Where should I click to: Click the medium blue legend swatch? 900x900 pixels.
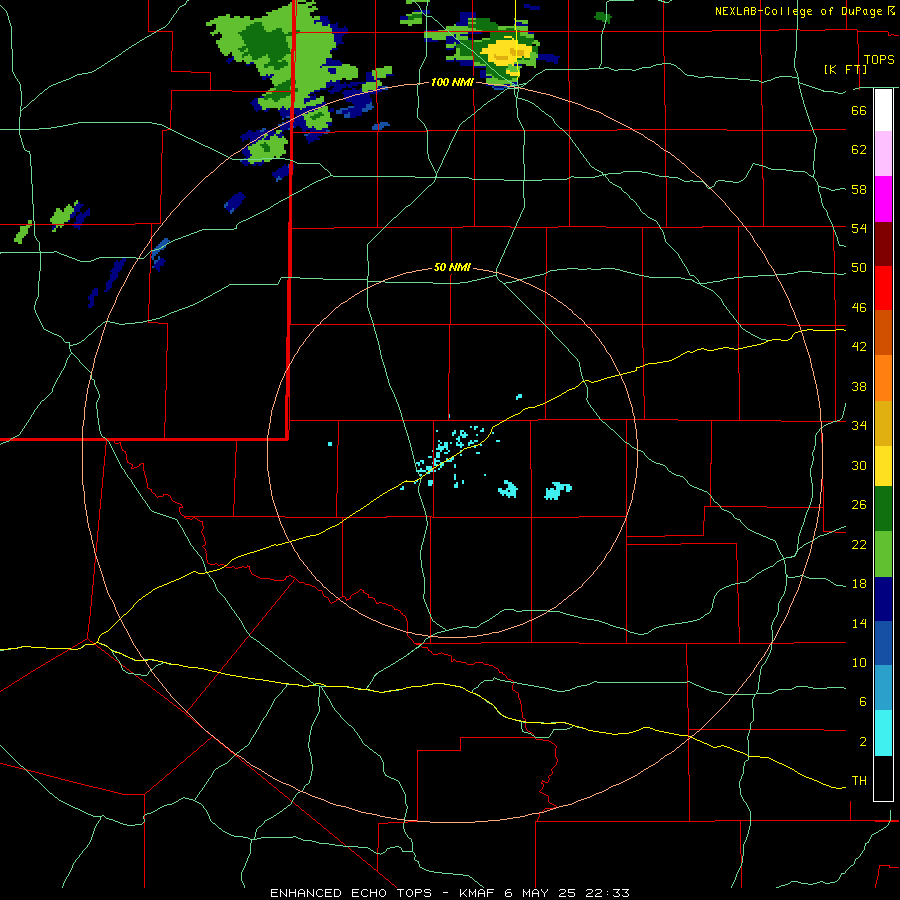coord(883,643)
